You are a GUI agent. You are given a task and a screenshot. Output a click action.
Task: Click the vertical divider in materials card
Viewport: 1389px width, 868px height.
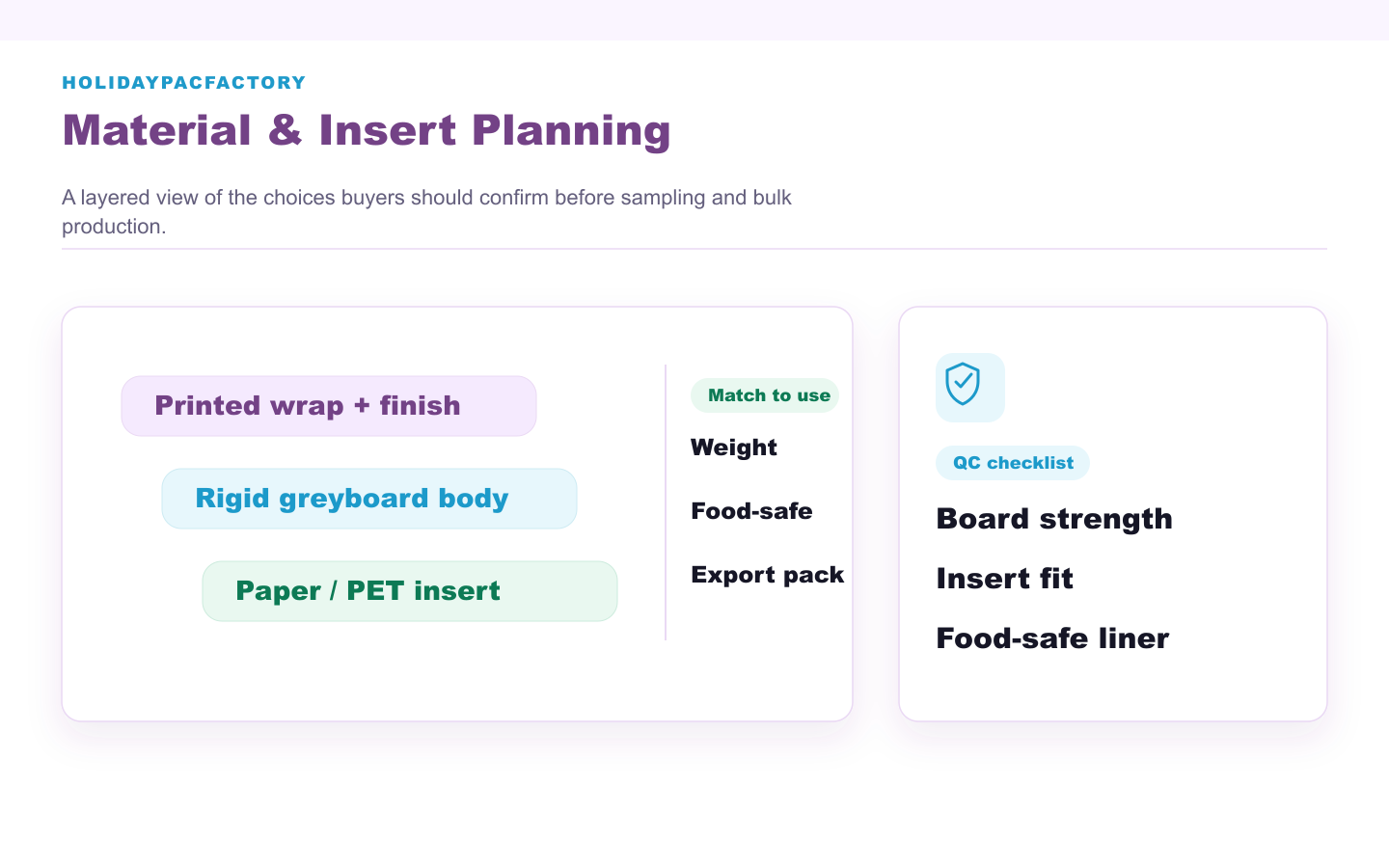click(x=666, y=502)
